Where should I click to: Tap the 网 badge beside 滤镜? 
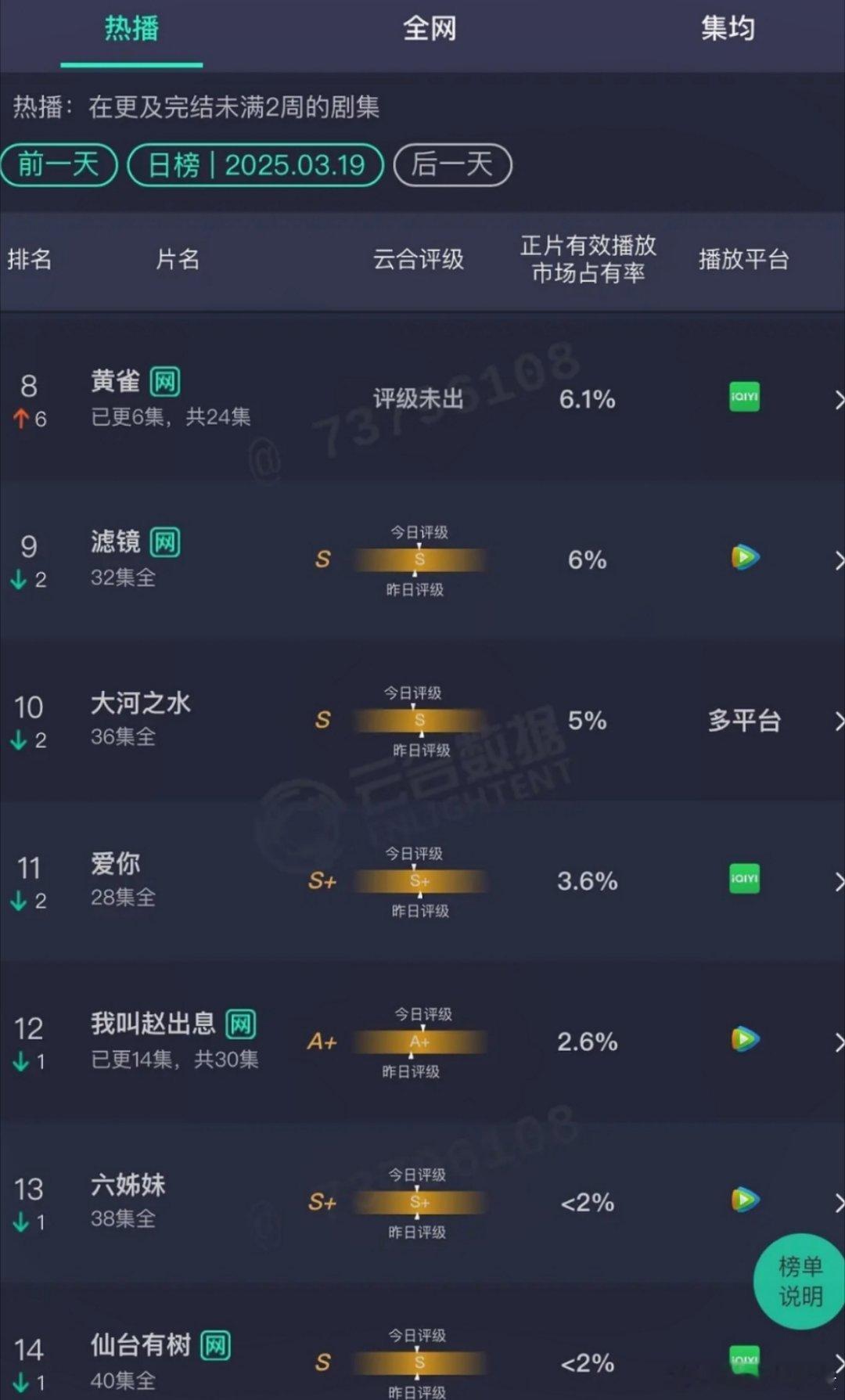tap(165, 542)
